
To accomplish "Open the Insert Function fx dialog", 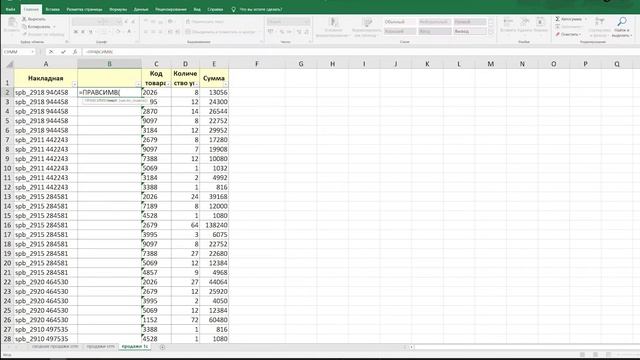I will tap(75, 52).
